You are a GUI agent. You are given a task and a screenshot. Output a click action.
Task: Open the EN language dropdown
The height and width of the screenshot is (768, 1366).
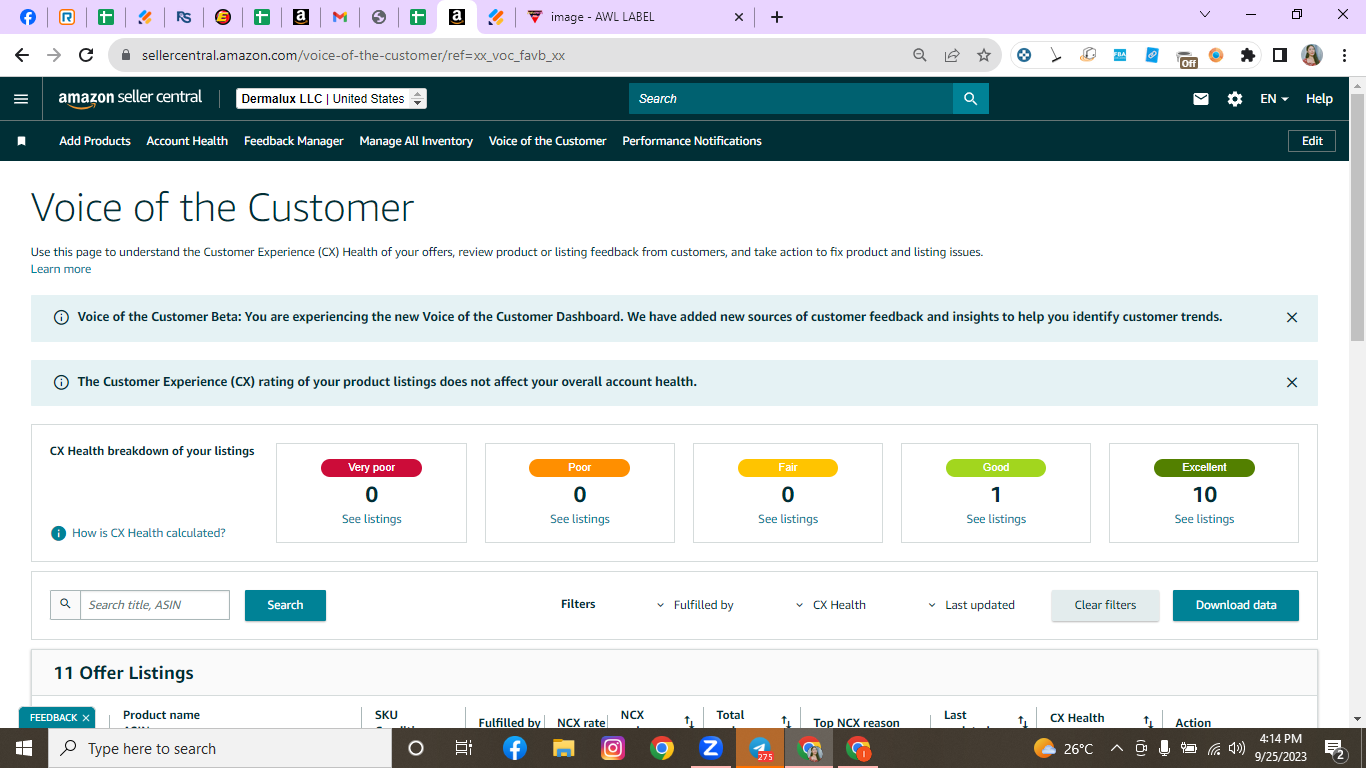click(1274, 99)
